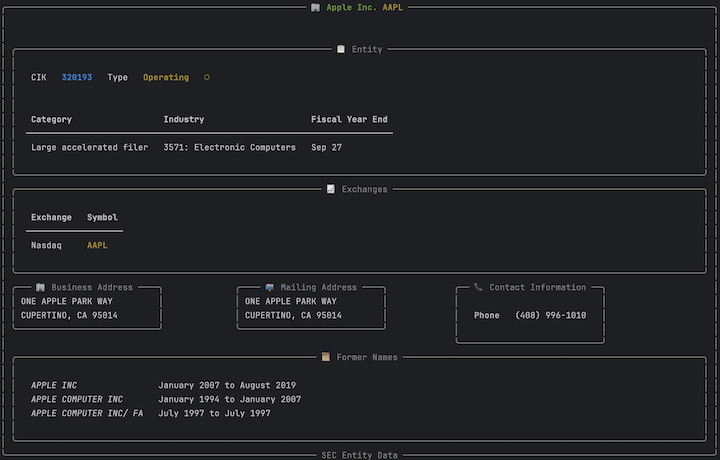Click the Operating type value

pos(166,78)
